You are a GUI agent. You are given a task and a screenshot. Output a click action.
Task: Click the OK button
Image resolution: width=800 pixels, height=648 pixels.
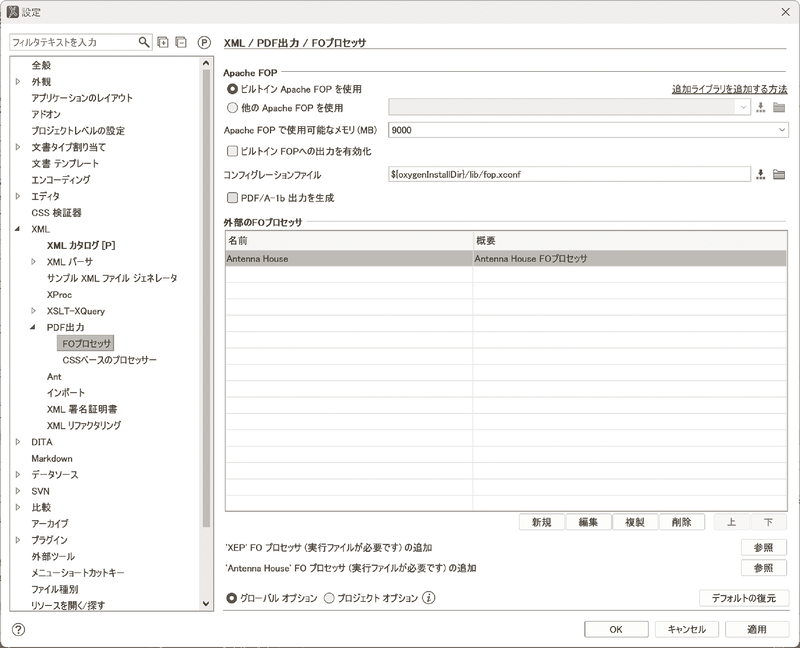pos(616,629)
